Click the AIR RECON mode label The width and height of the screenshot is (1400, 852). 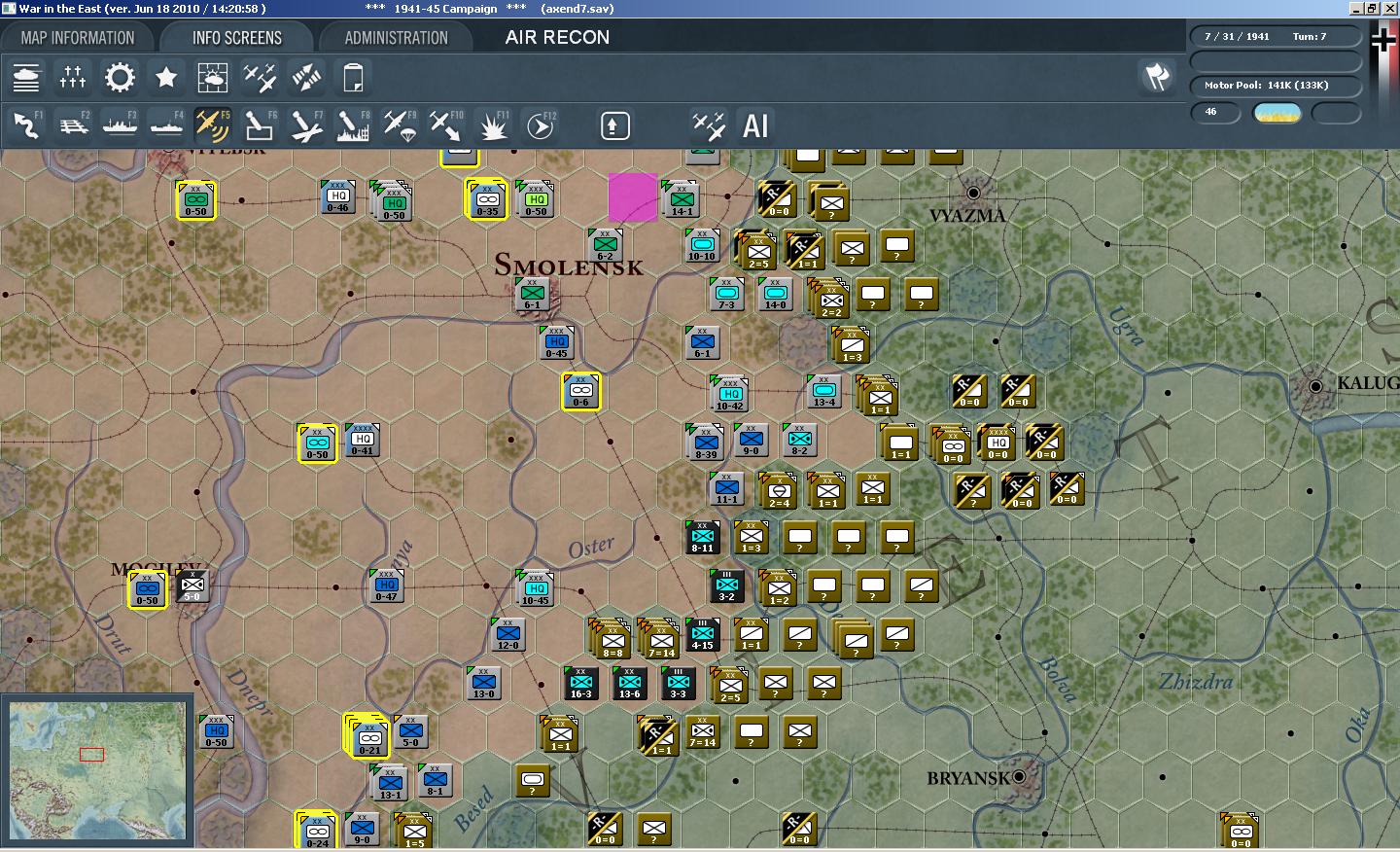click(x=557, y=38)
